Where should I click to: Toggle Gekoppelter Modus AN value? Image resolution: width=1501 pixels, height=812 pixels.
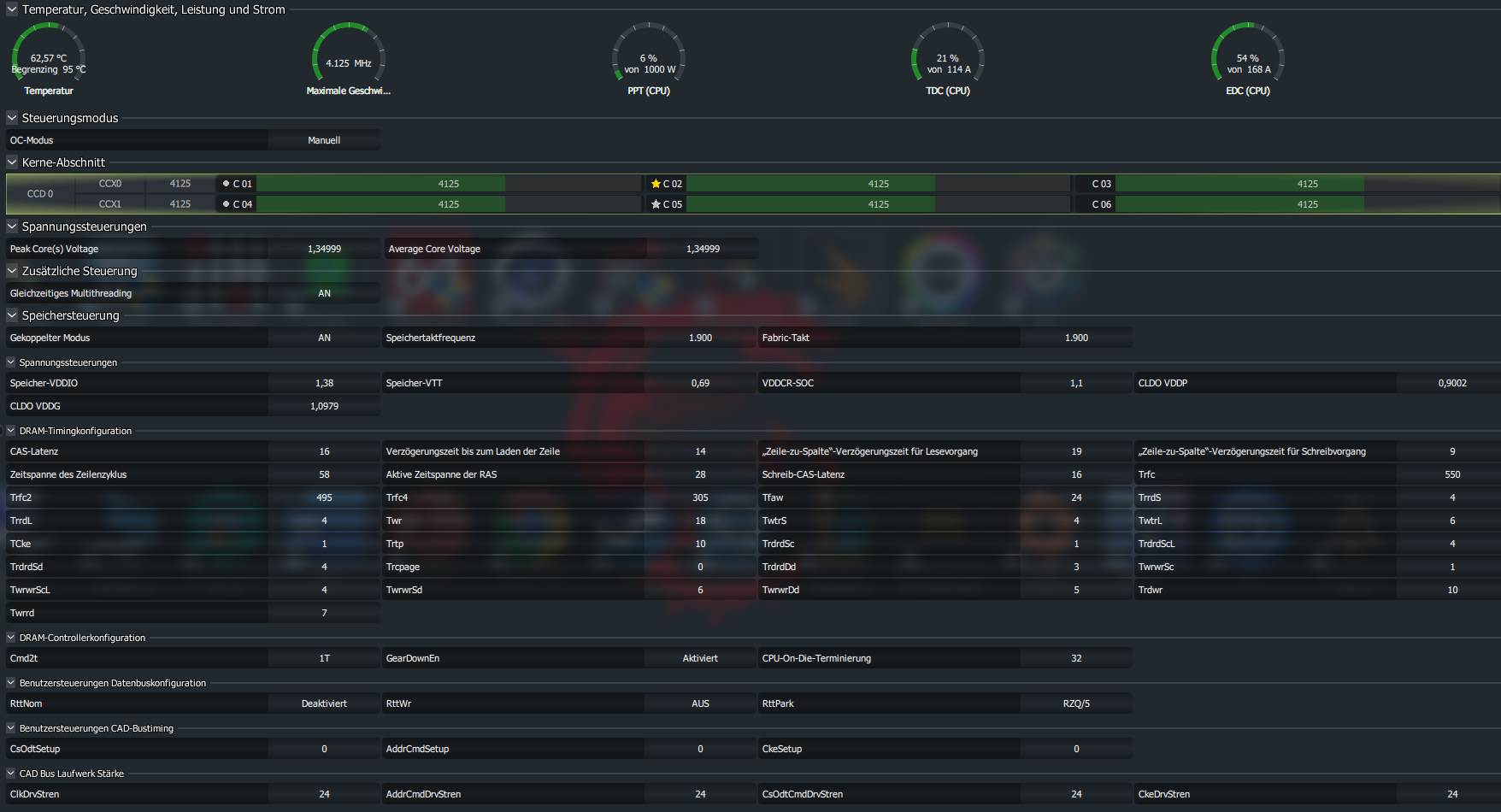click(324, 338)
